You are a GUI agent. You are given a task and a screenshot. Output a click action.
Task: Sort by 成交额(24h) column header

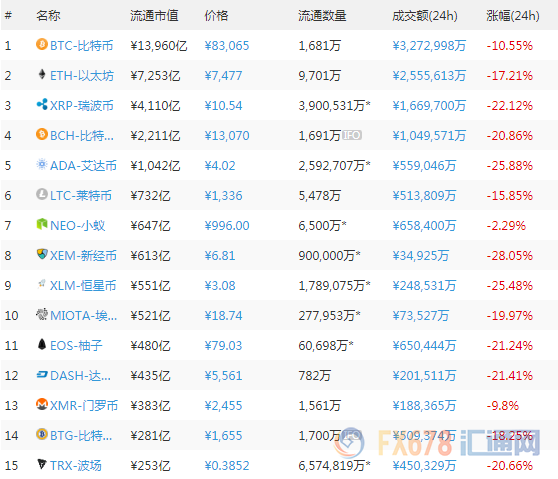(425, 16)
